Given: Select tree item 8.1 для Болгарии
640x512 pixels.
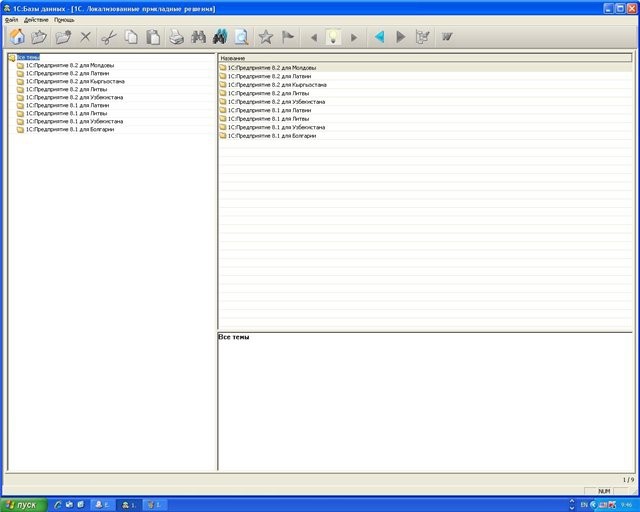Looking at the screenshot, I should (x=70, y=129).
